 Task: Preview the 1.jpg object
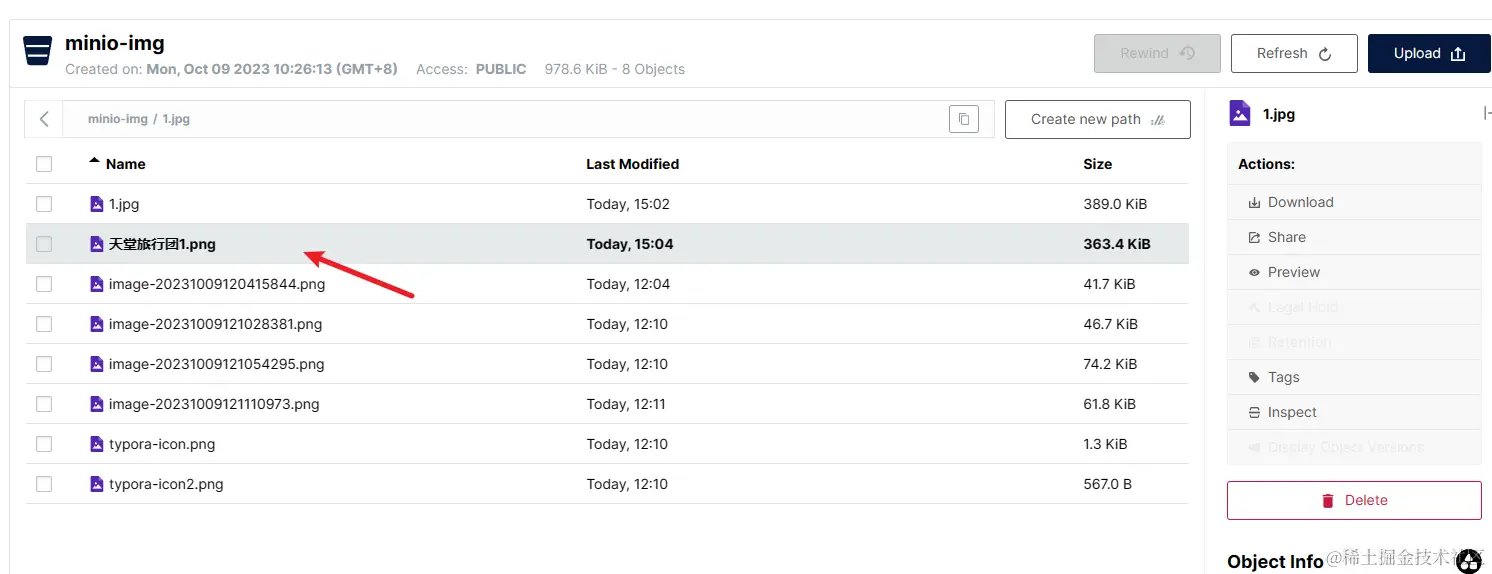click(x=1354, y=272)
